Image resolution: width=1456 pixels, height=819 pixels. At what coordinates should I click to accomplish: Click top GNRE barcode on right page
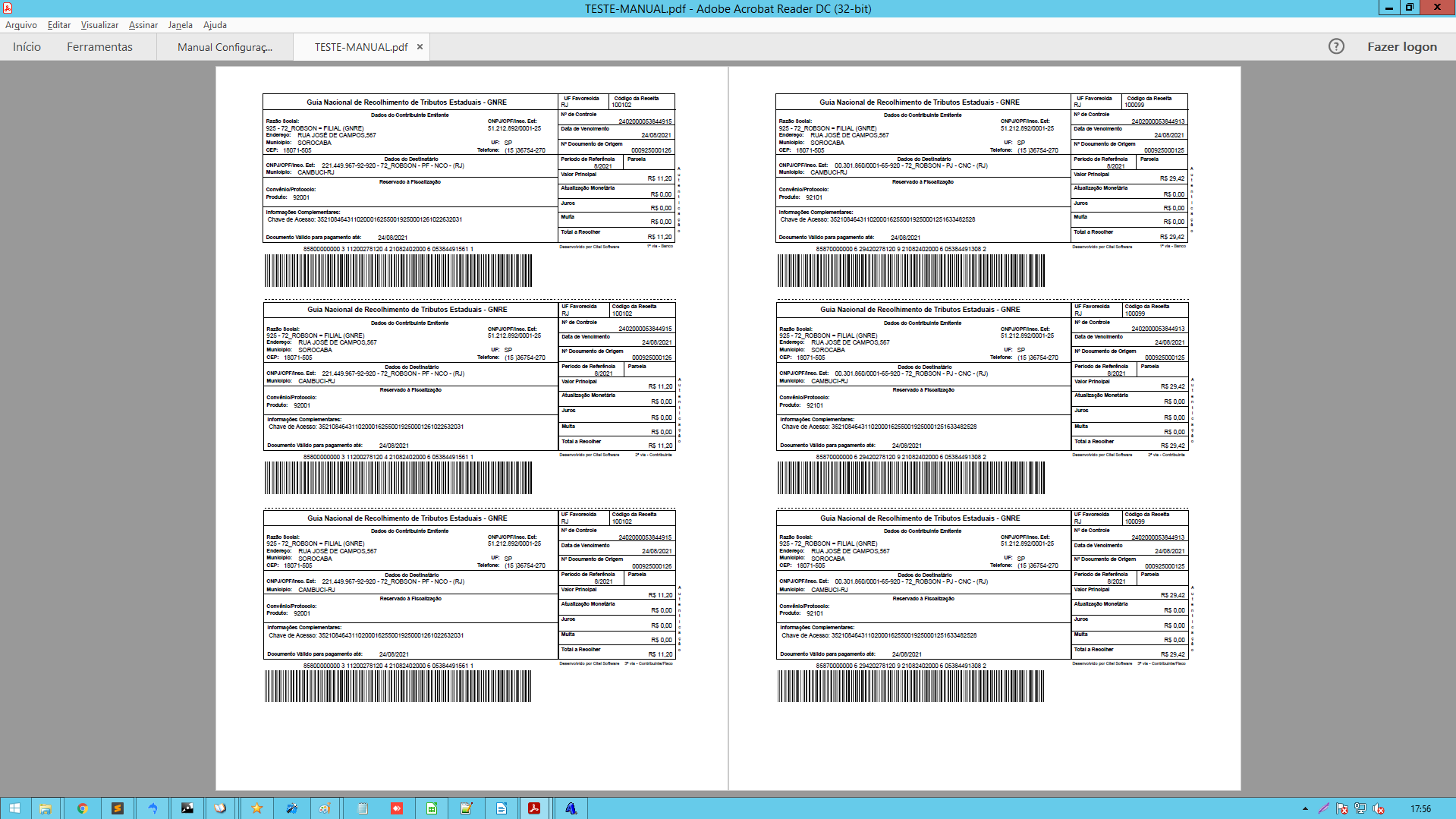coord(910,270)
